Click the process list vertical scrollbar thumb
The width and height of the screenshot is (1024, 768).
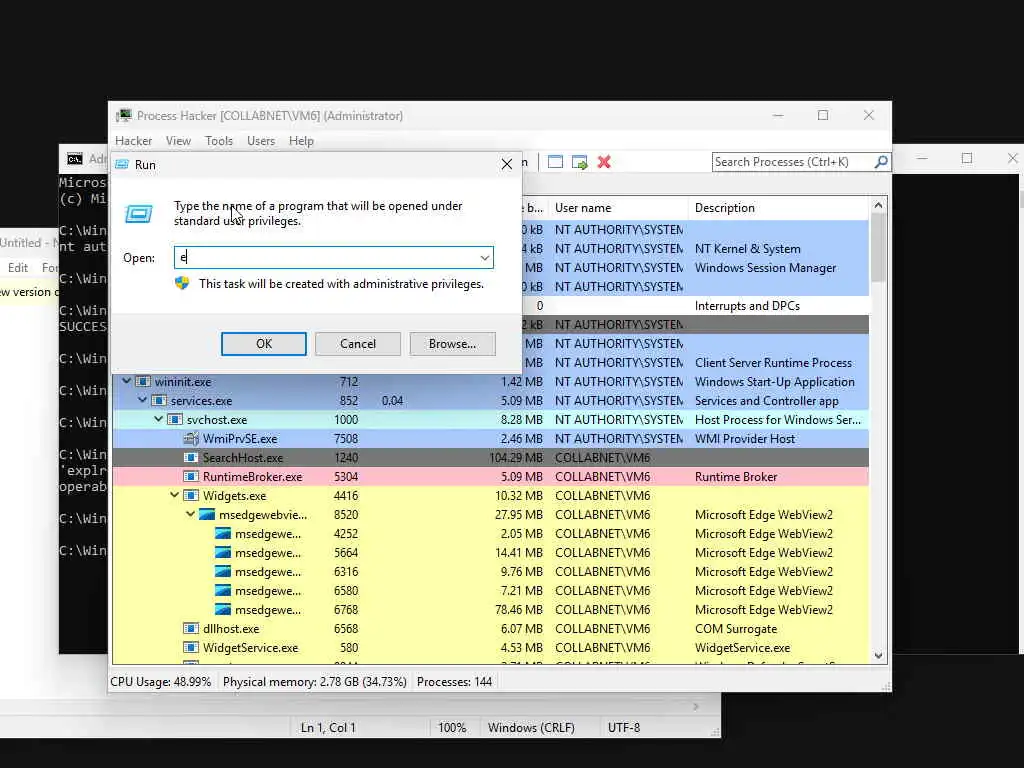878,248
